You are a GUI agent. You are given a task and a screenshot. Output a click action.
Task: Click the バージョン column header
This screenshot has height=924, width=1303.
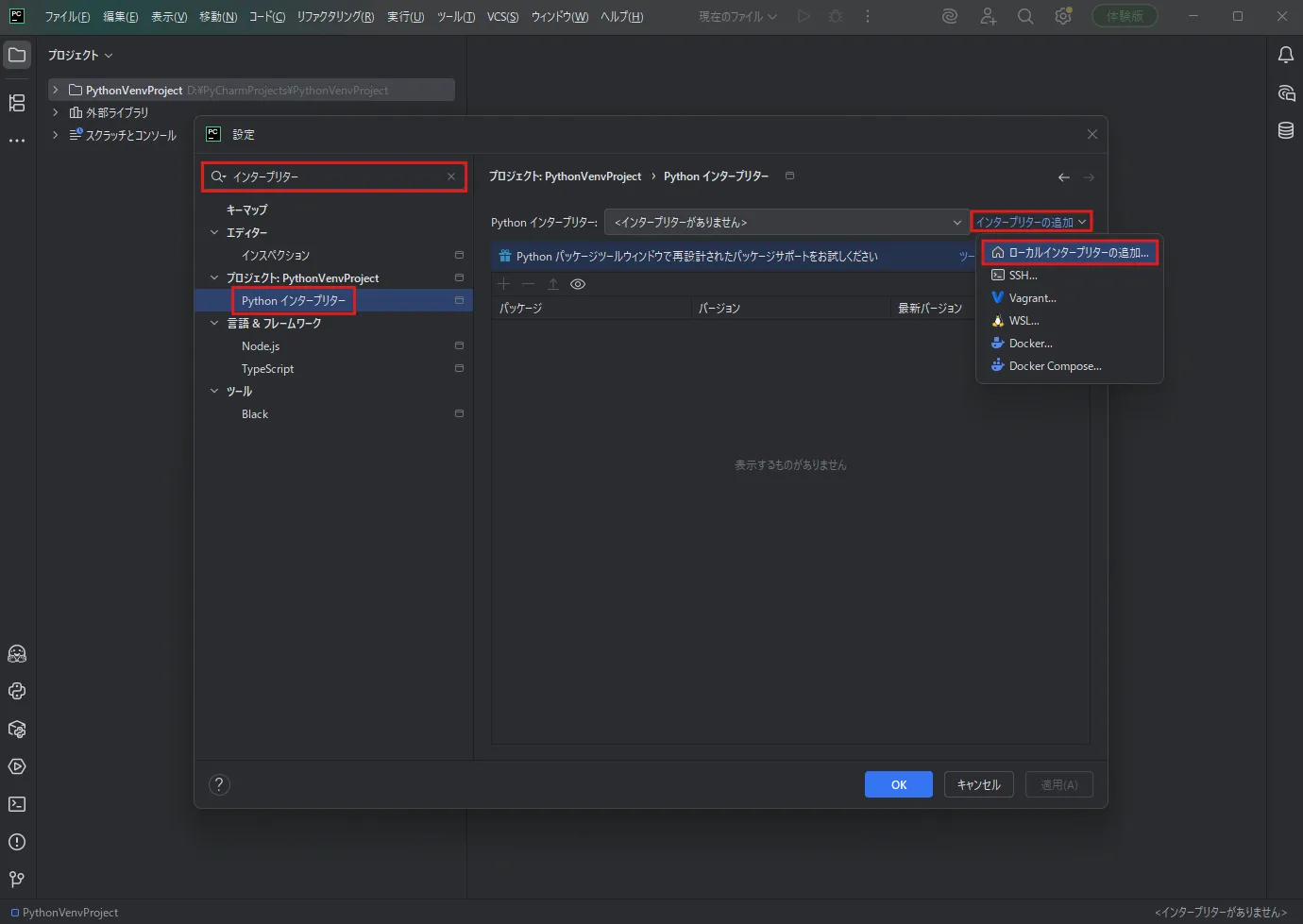(791, 309)
